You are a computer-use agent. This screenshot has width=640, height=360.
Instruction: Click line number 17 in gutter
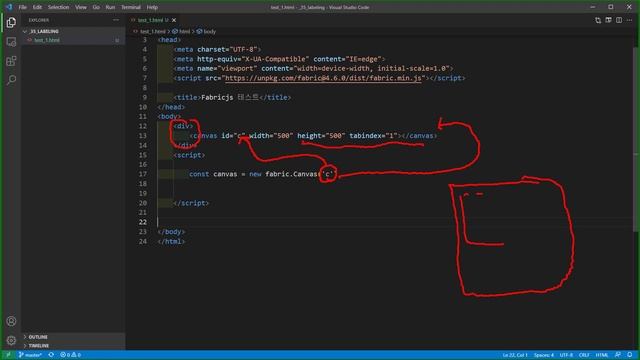[x=142, y=174]
